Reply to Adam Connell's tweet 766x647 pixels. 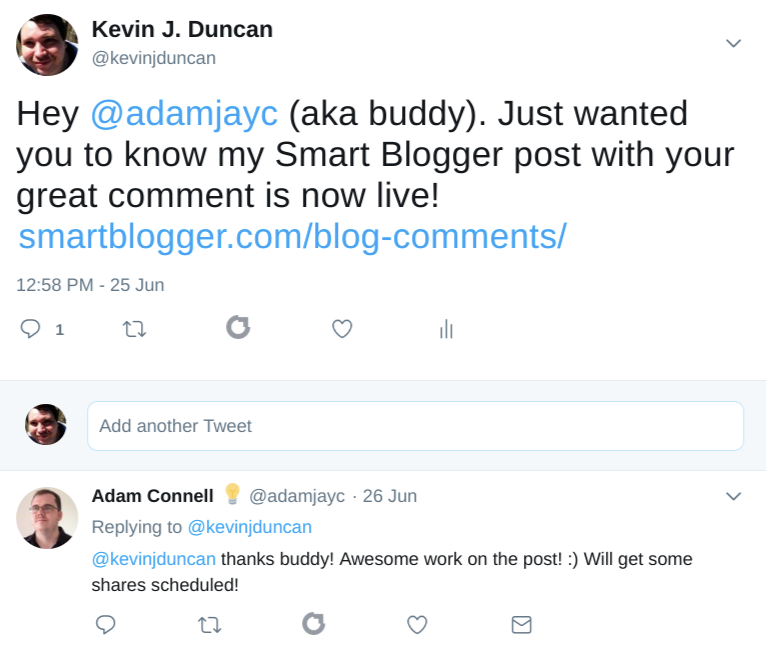(106, 625)
